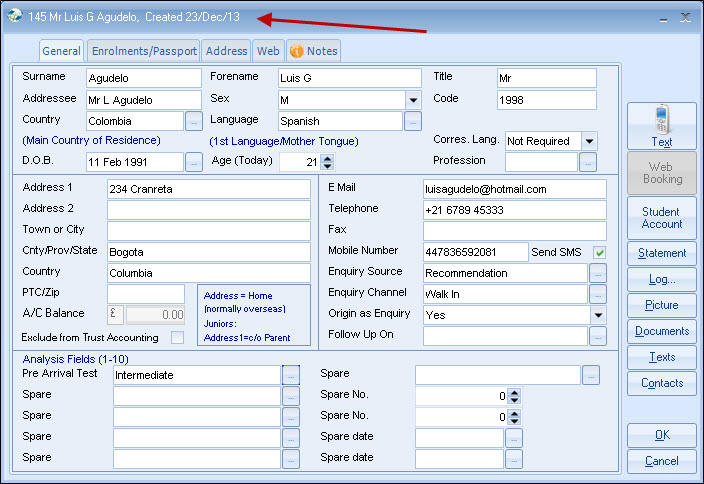The image size is (704, 484).
Task: Click into the E Mail input field
Action: [x=514, y=189]
